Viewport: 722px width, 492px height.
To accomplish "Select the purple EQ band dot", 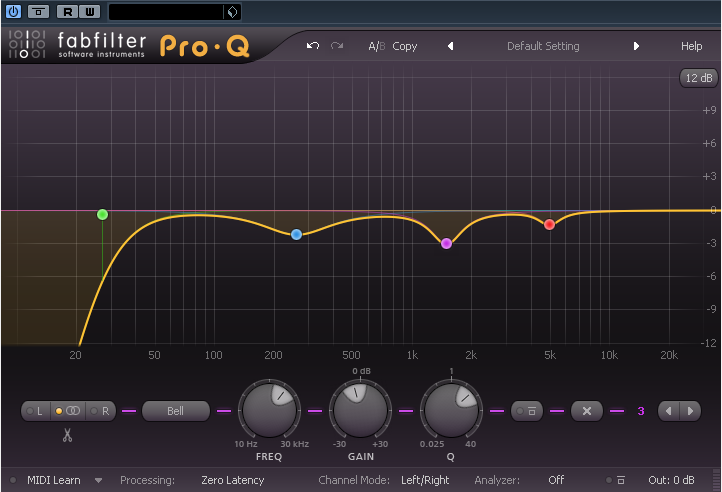I will pos(446,243).
